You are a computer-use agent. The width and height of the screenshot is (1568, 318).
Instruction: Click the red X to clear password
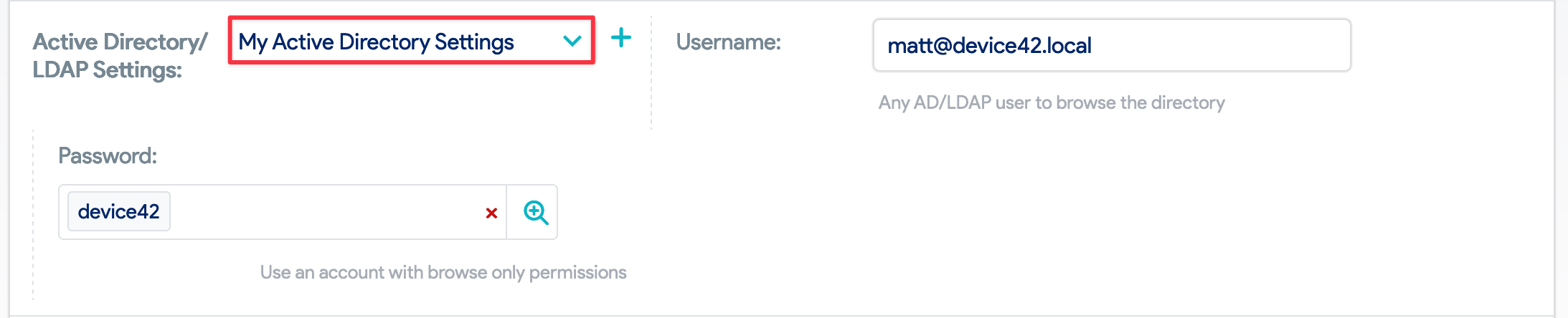click(491, 213)
